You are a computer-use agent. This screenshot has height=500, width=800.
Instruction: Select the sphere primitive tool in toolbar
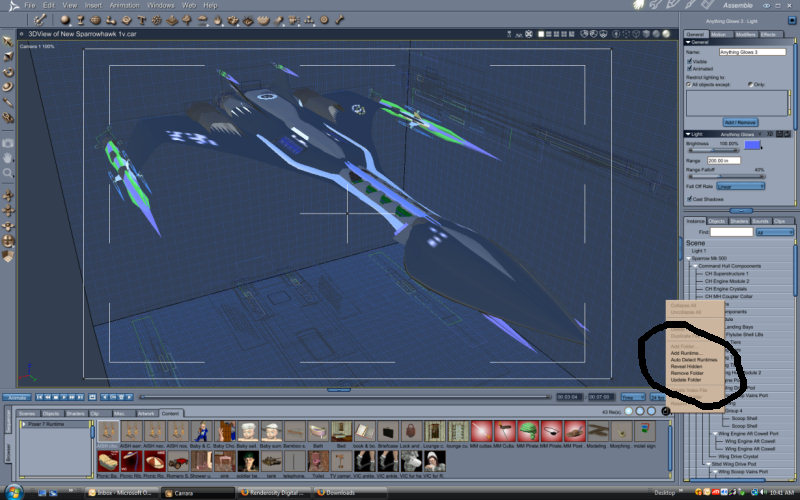64,19
